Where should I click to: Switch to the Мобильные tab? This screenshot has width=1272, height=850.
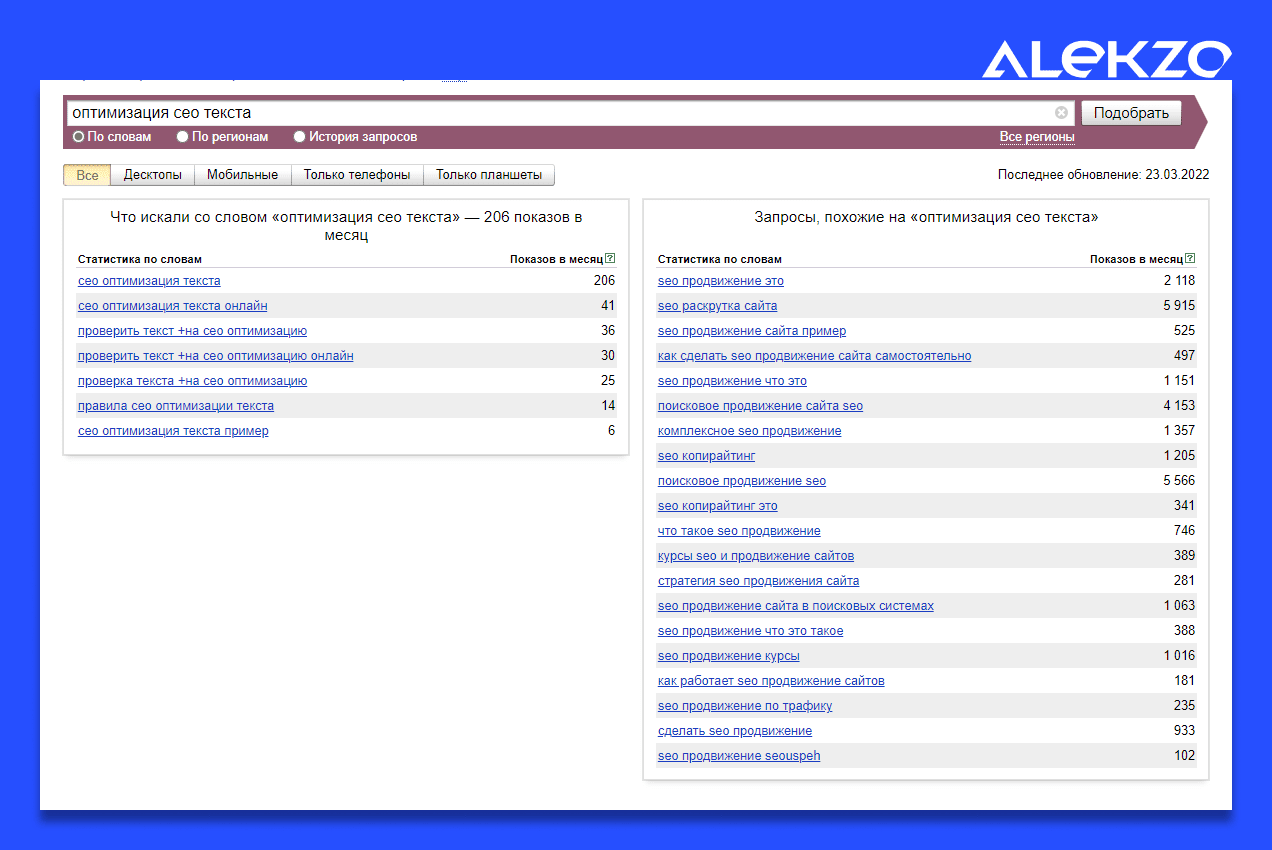click(x=242, y=175)
